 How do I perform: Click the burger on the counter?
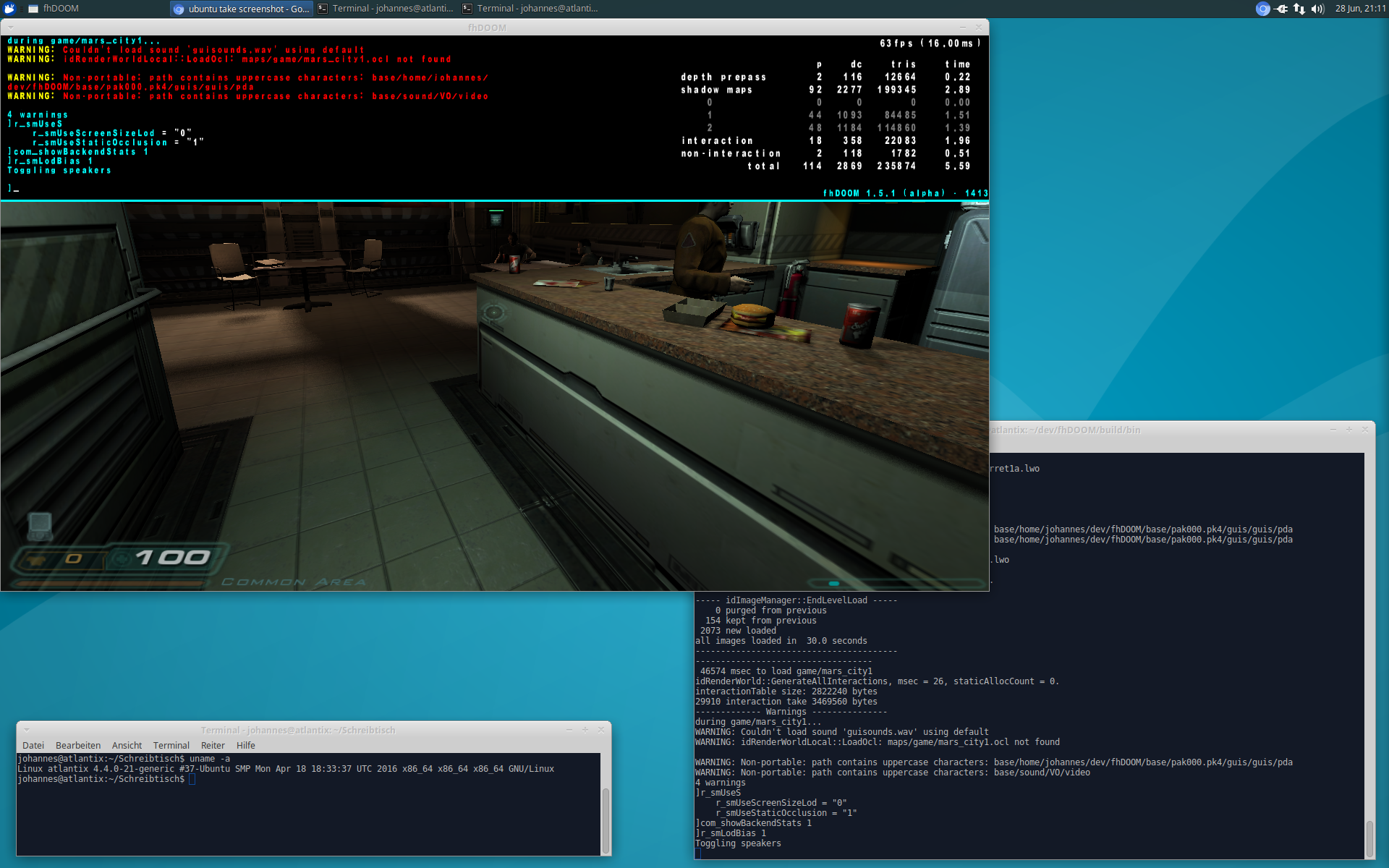(752, 315)
